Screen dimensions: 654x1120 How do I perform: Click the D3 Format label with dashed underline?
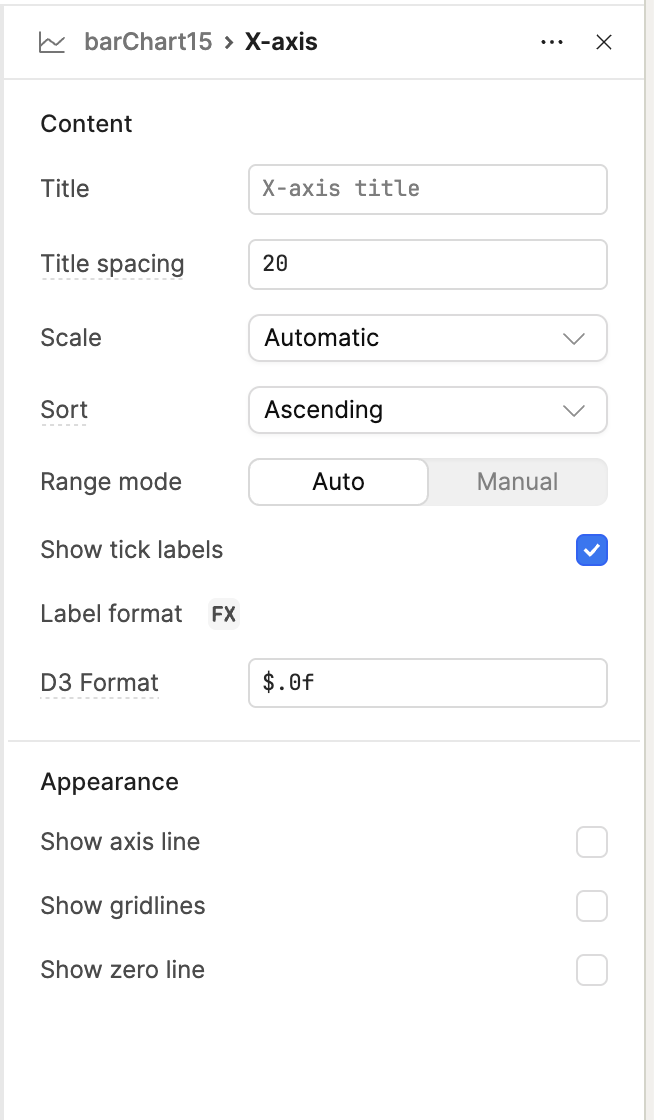(99, 683)
